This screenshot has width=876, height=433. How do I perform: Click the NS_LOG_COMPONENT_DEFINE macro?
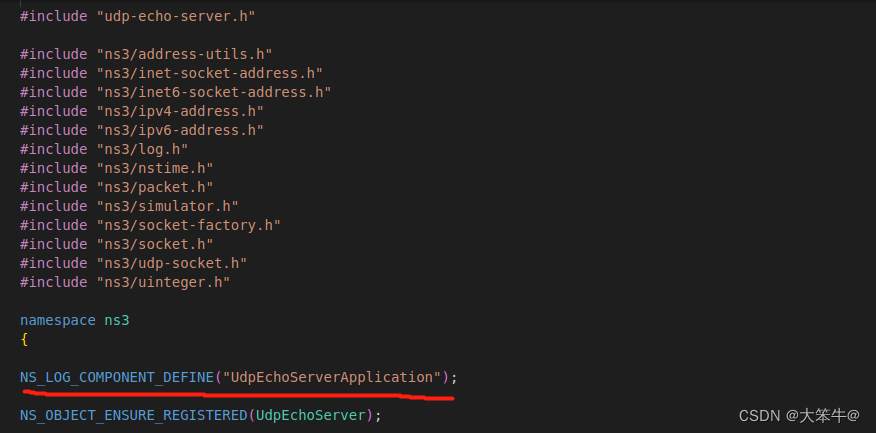click(117, 378)
